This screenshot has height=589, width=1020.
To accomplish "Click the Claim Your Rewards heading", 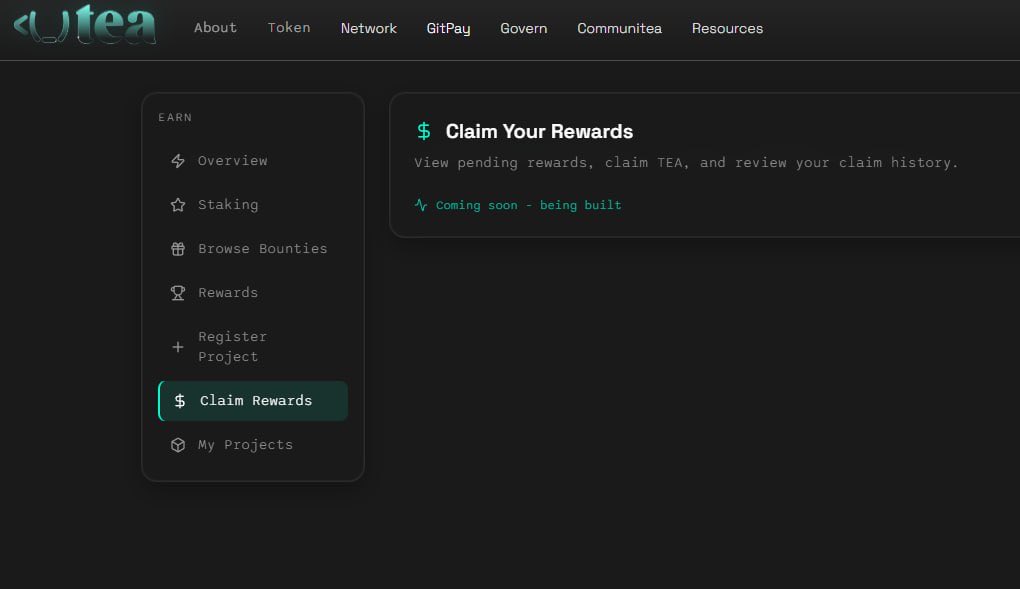I will pos(539,131).
